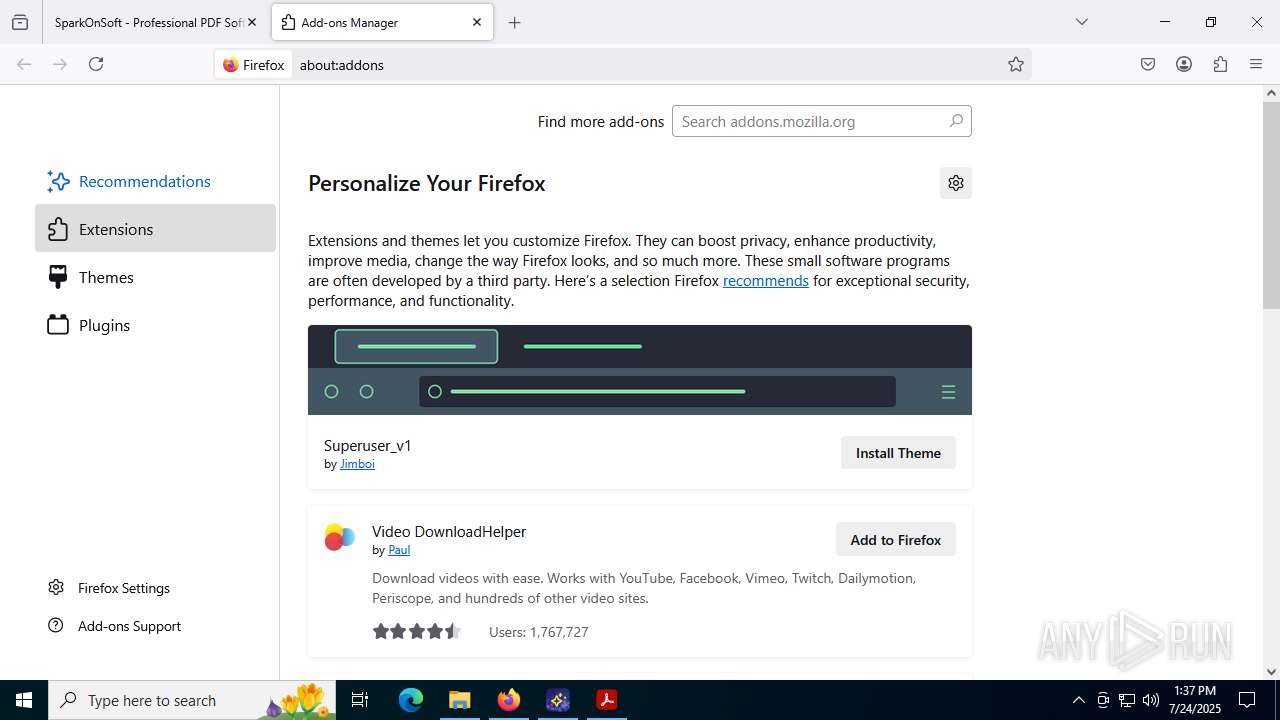This screenshot has height=720, width=1280.
Task: Open the purple star app on taskbar
Action: 557,700
